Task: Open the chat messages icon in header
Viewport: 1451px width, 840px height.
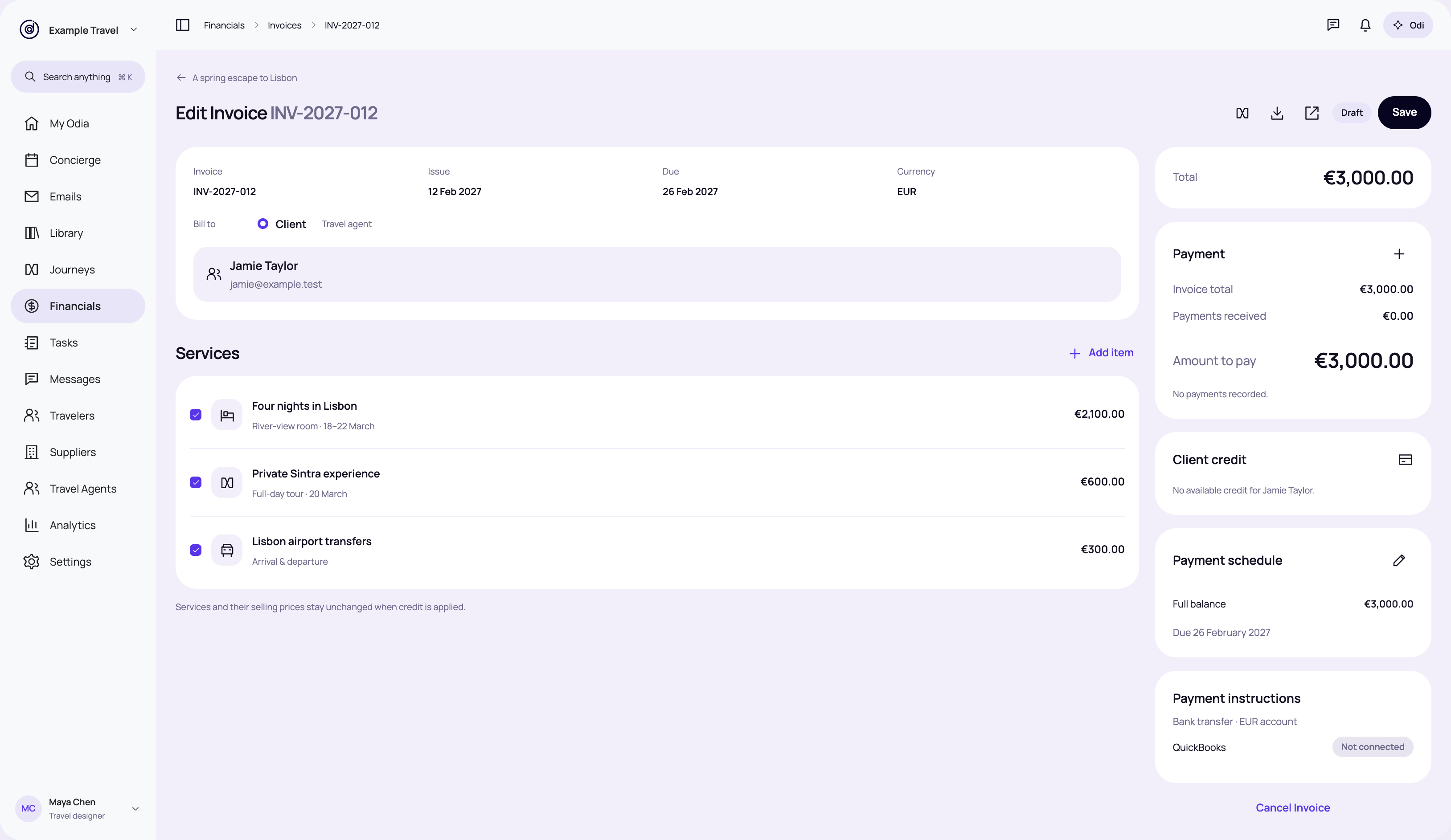Action: click(1333, 25)
